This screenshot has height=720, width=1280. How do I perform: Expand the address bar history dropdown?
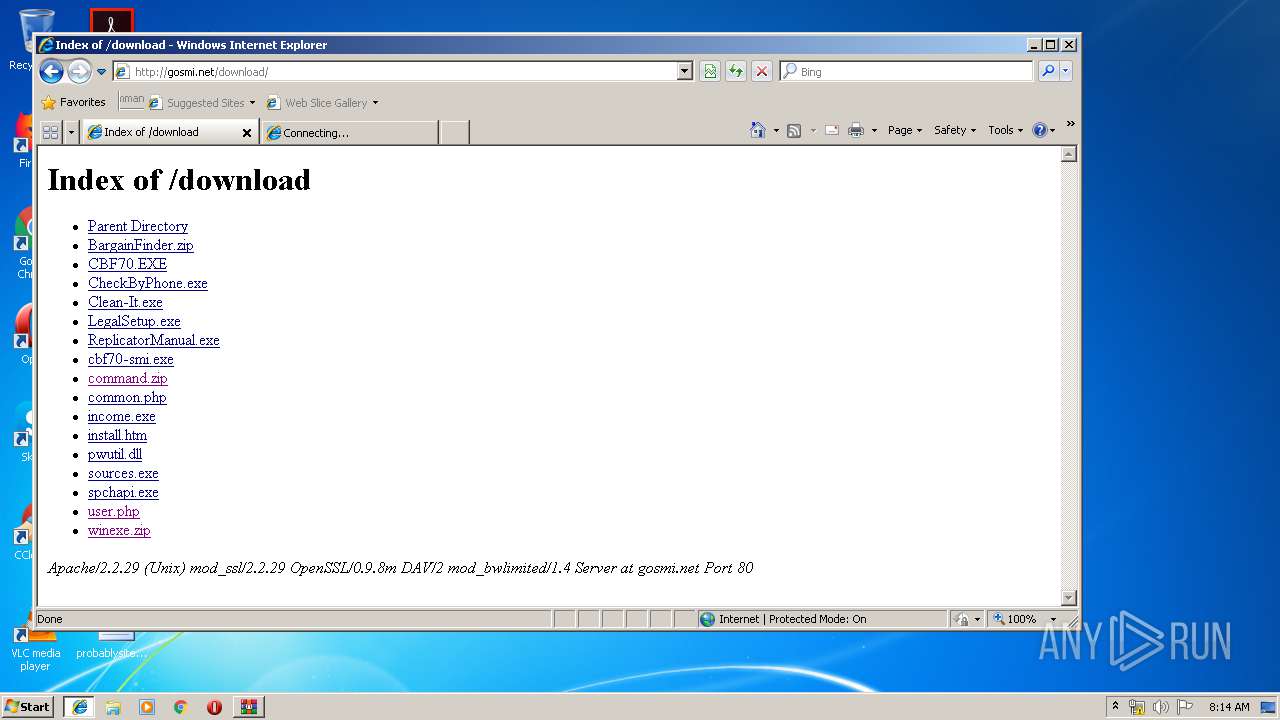point(685,72)
